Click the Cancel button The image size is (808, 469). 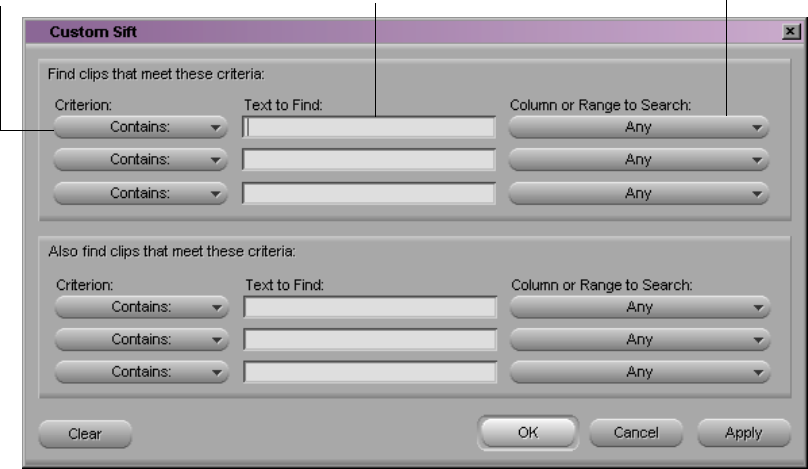click(636, 433)
